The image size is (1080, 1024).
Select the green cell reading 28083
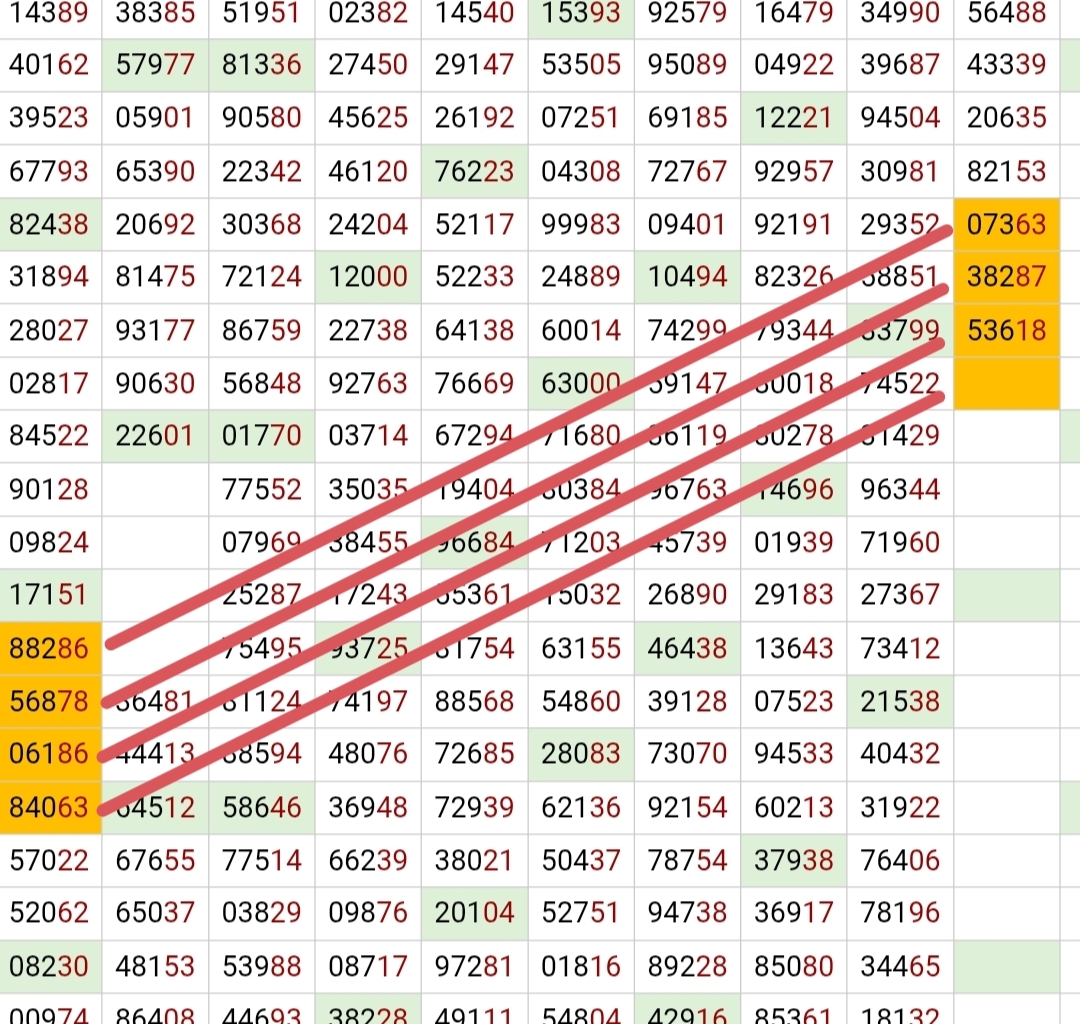click(581, 754)
